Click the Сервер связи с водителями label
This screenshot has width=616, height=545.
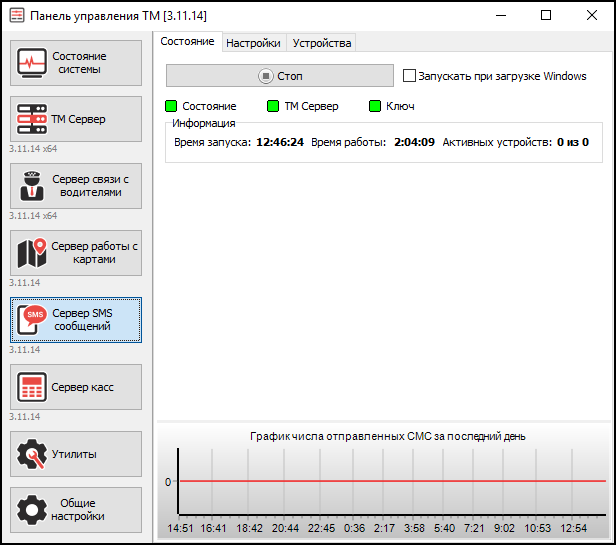point(90,186)
